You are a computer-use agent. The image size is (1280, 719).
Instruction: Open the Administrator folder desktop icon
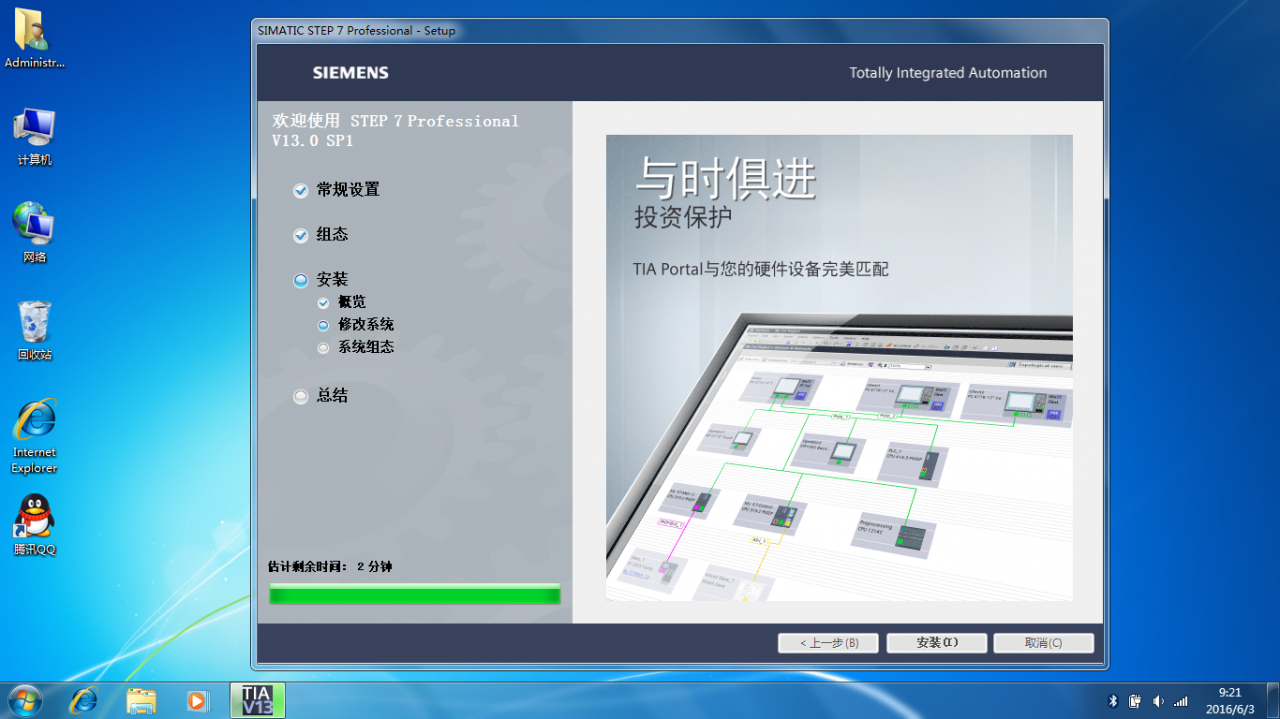(34, 38)
